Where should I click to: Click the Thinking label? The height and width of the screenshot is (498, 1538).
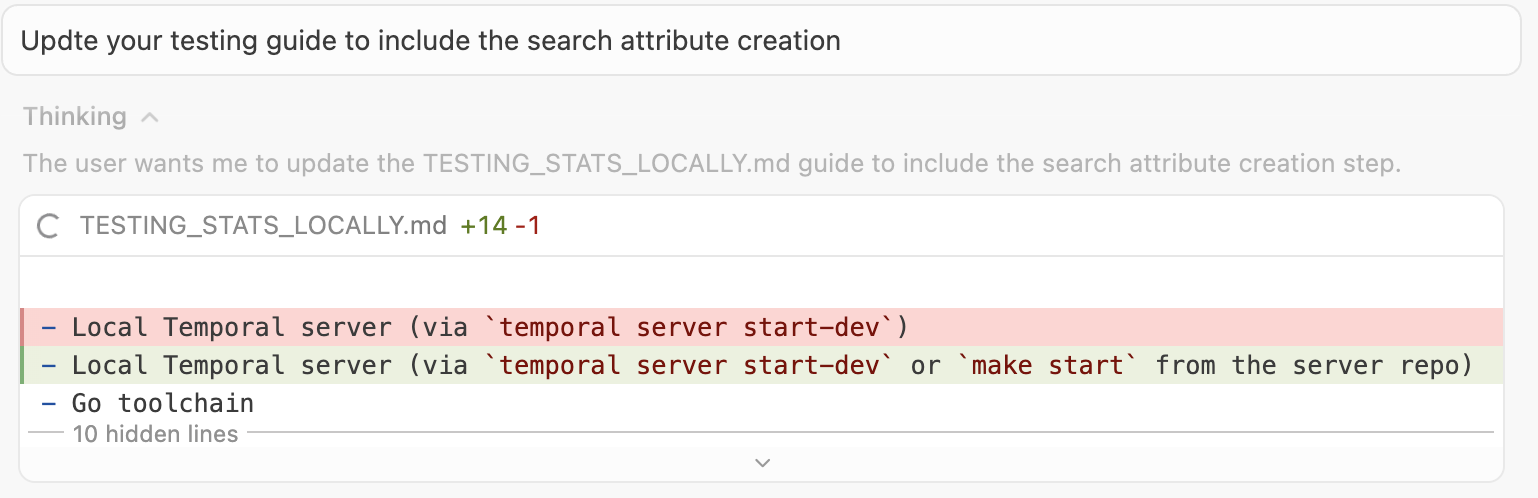pos(75,117)
